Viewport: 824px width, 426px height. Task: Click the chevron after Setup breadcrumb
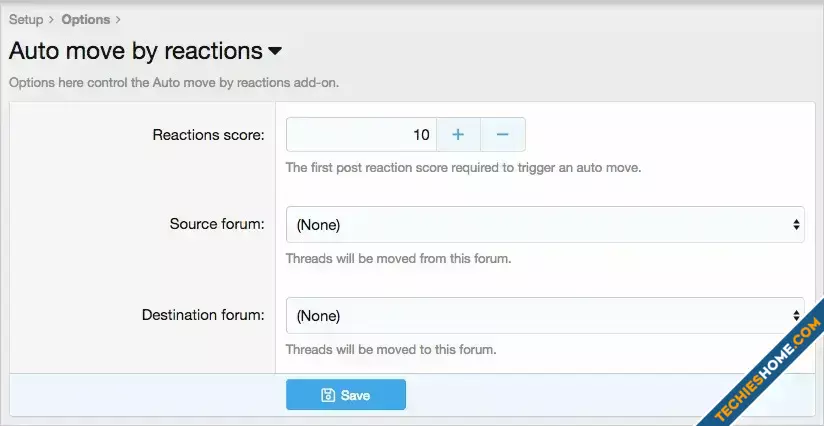(x=51, y=19)
